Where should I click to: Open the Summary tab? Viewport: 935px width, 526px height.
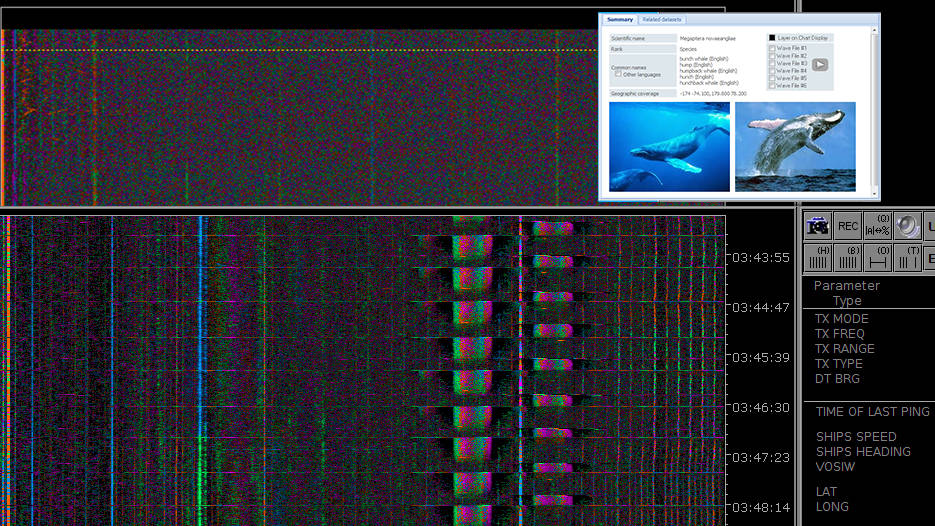point(620,20)
